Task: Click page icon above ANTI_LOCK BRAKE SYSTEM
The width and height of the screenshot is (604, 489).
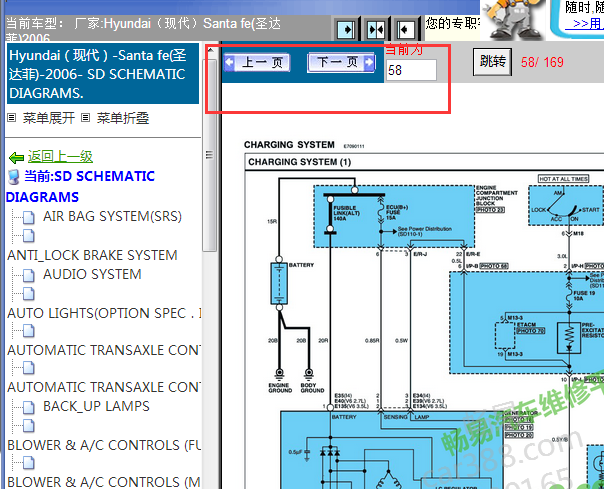Action: click(x=29, y=236)
